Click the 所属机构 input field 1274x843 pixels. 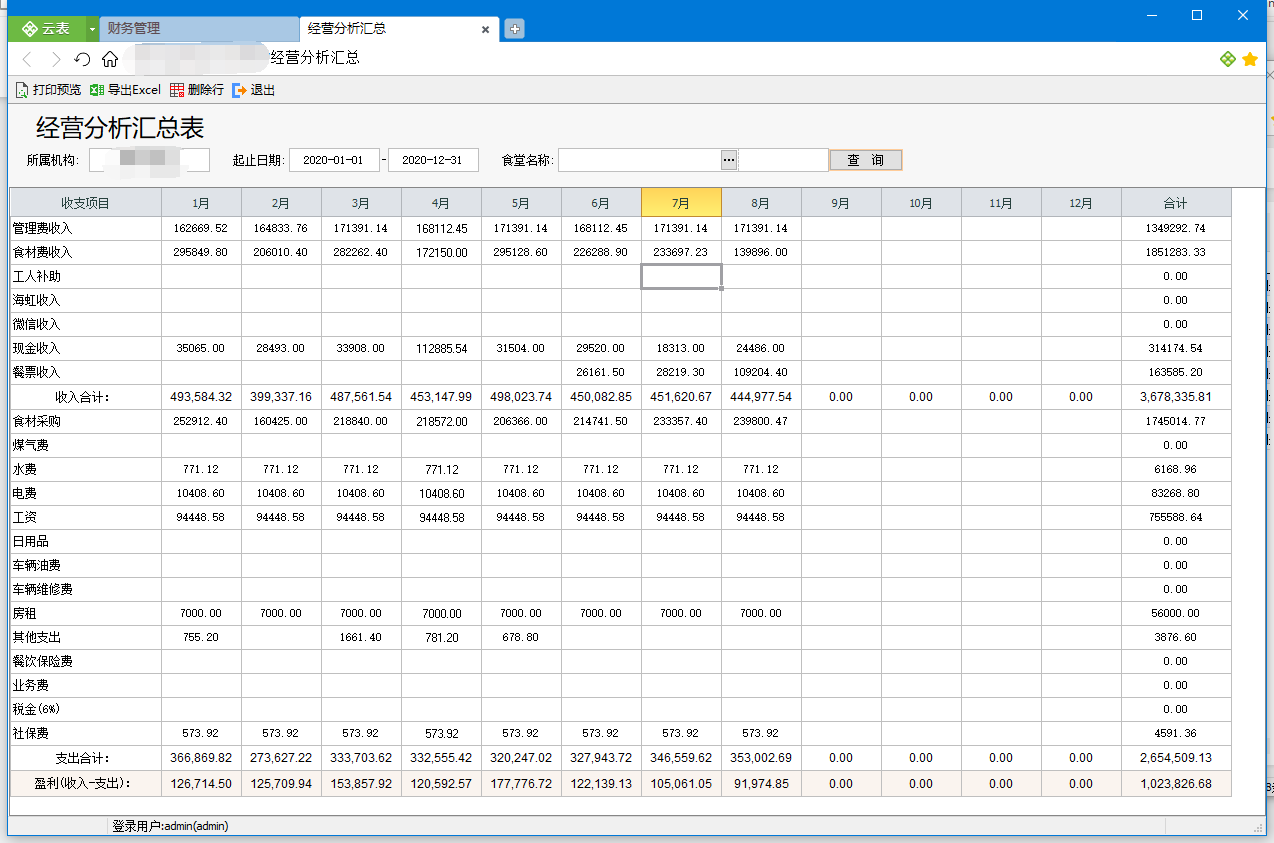click(x=149, y=160)
